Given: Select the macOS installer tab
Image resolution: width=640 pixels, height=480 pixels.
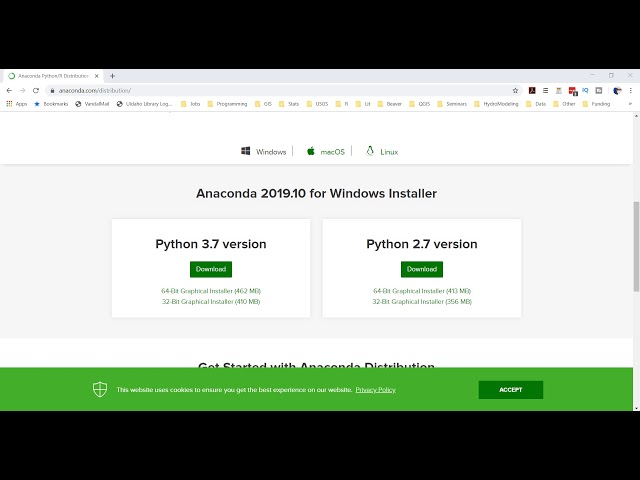Looking at the screenshot, I should tap(326, 152).
